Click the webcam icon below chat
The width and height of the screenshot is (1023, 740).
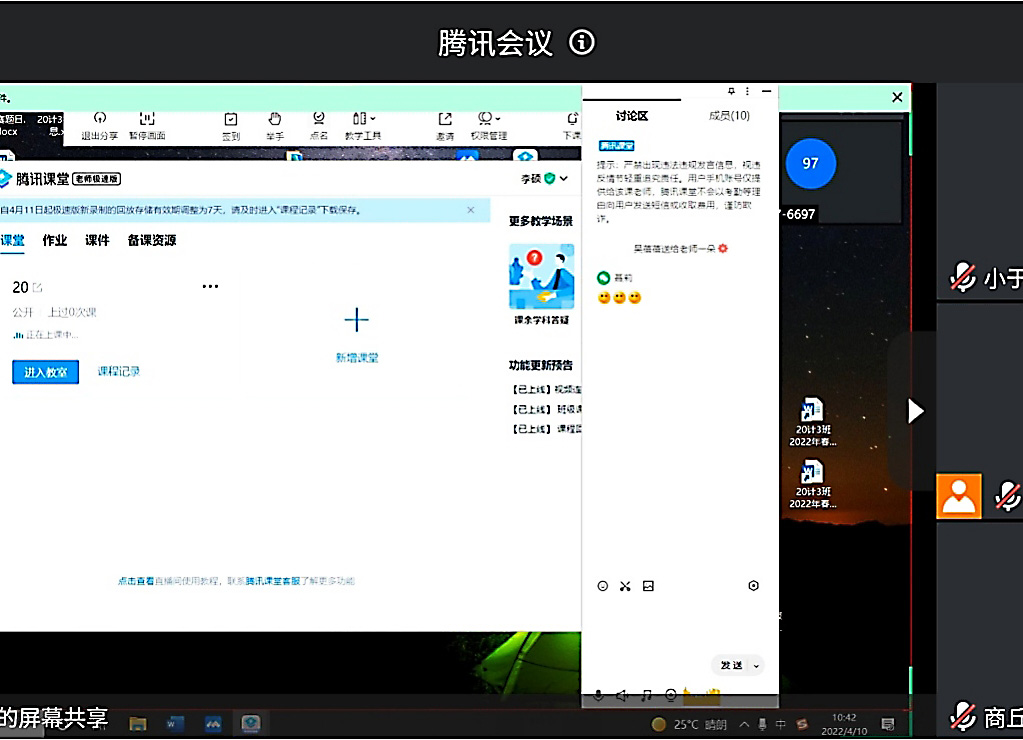671,695
